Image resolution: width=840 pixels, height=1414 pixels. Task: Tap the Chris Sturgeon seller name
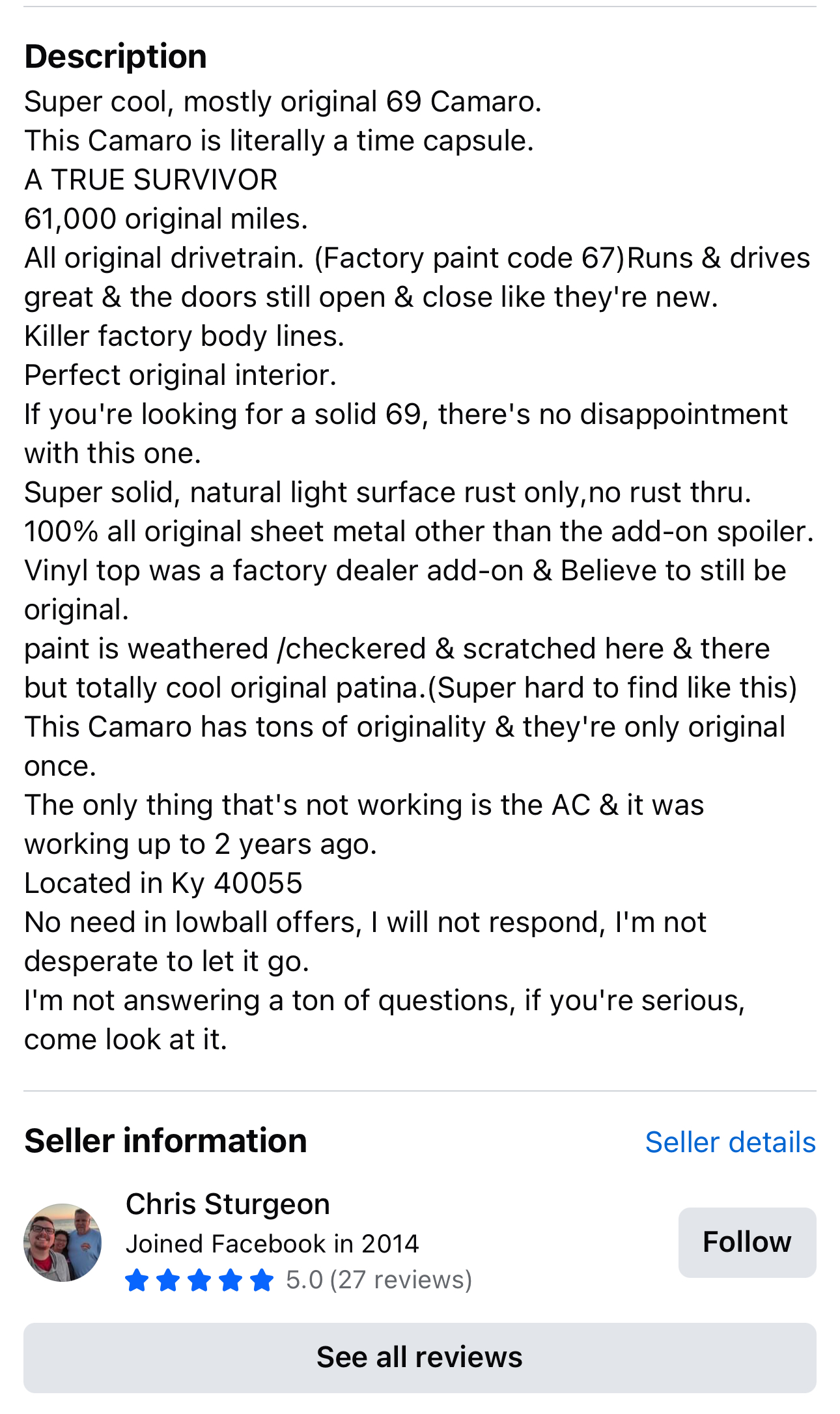(228, 1204)
